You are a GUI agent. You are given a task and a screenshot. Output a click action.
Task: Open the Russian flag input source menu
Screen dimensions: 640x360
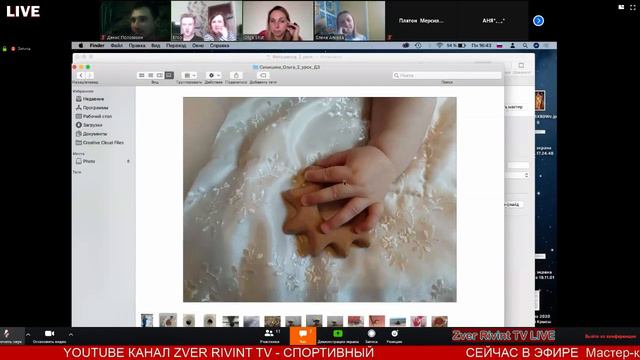pyautogui.click(x=499, y=46)
